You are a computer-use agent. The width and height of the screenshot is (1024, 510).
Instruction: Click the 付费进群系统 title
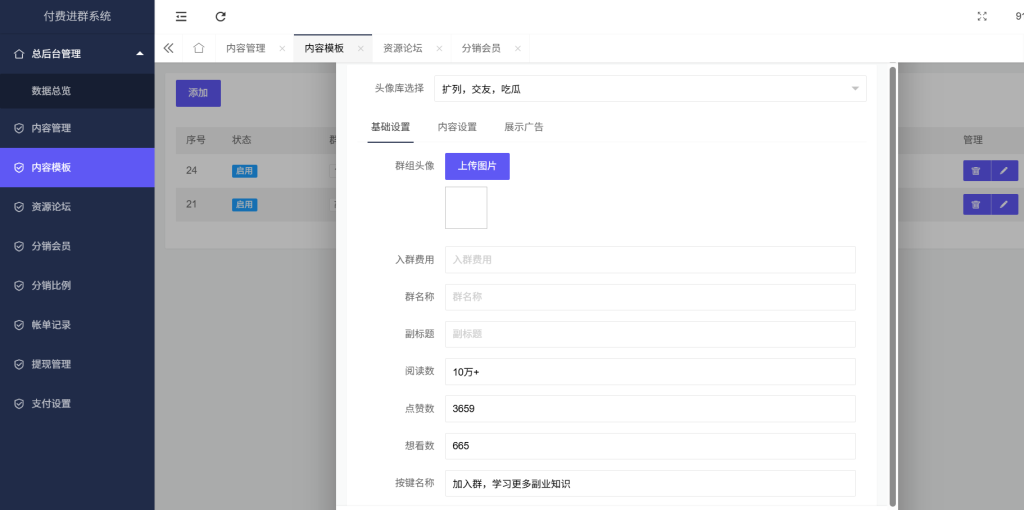pos(77,16)
